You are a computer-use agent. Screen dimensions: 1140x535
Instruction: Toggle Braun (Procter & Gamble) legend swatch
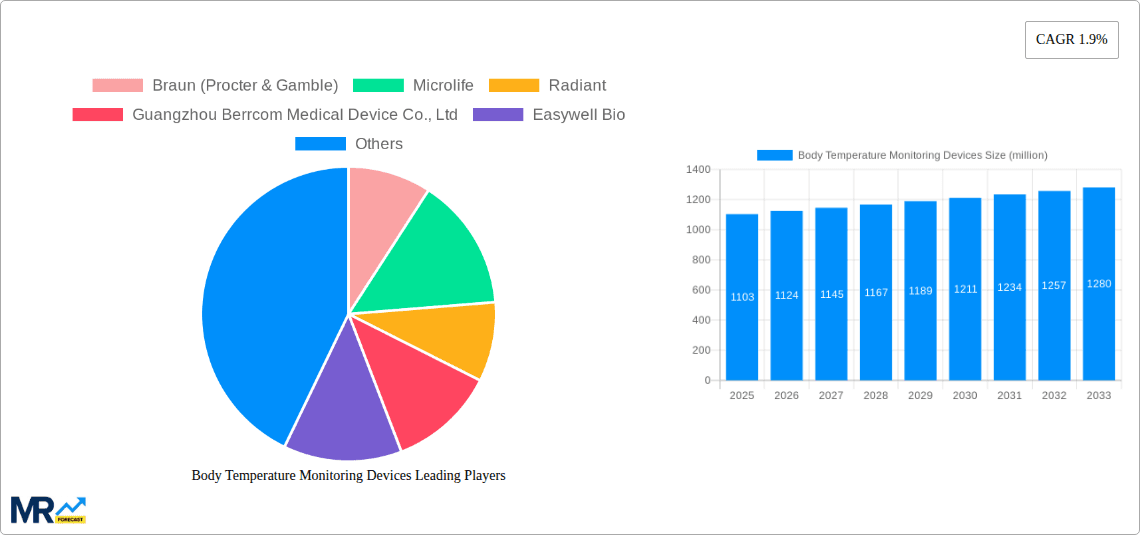pos(118,86)
